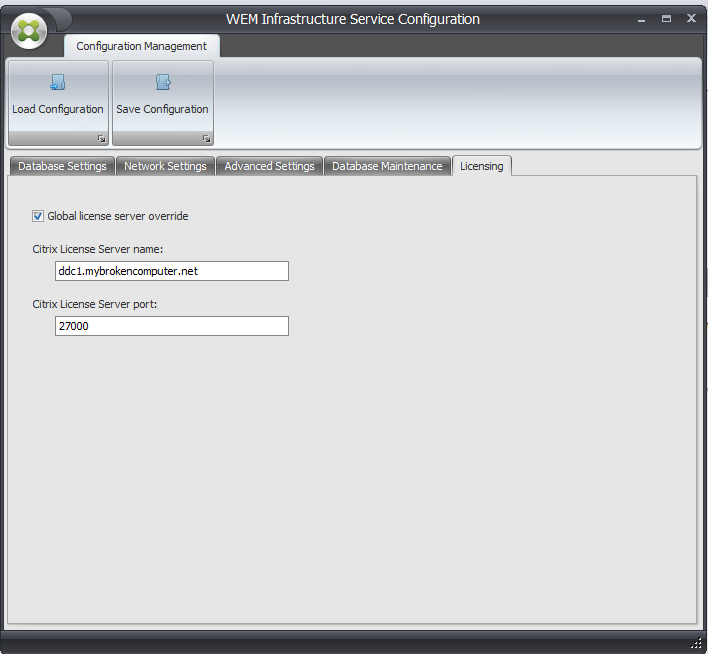The width and height of the screenshot is (708, 654).
Task: Click the window resize grip in the corner
Action: pos(696,642)
